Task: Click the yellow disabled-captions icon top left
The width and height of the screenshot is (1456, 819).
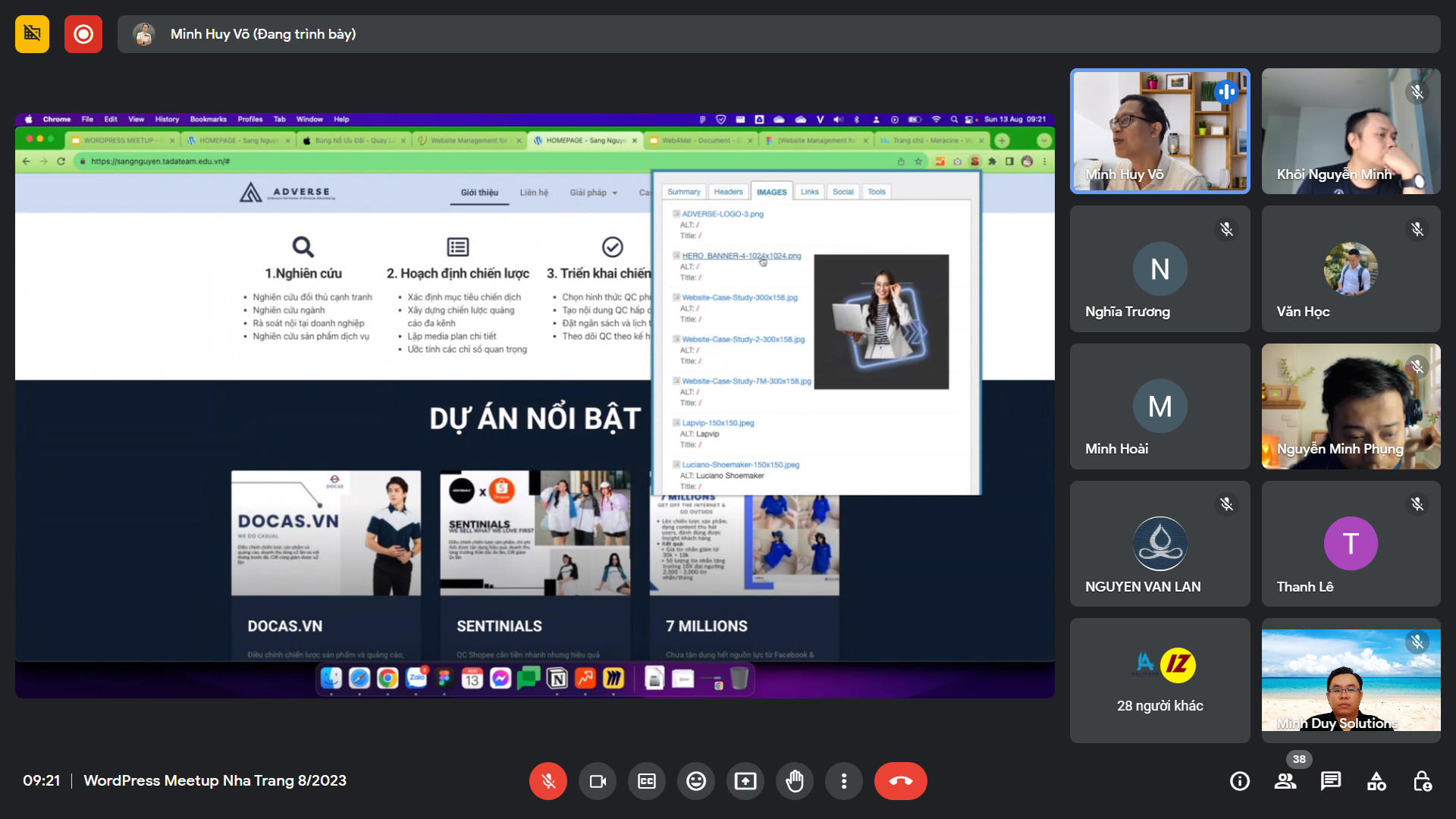Action: (x=32, y=34)
